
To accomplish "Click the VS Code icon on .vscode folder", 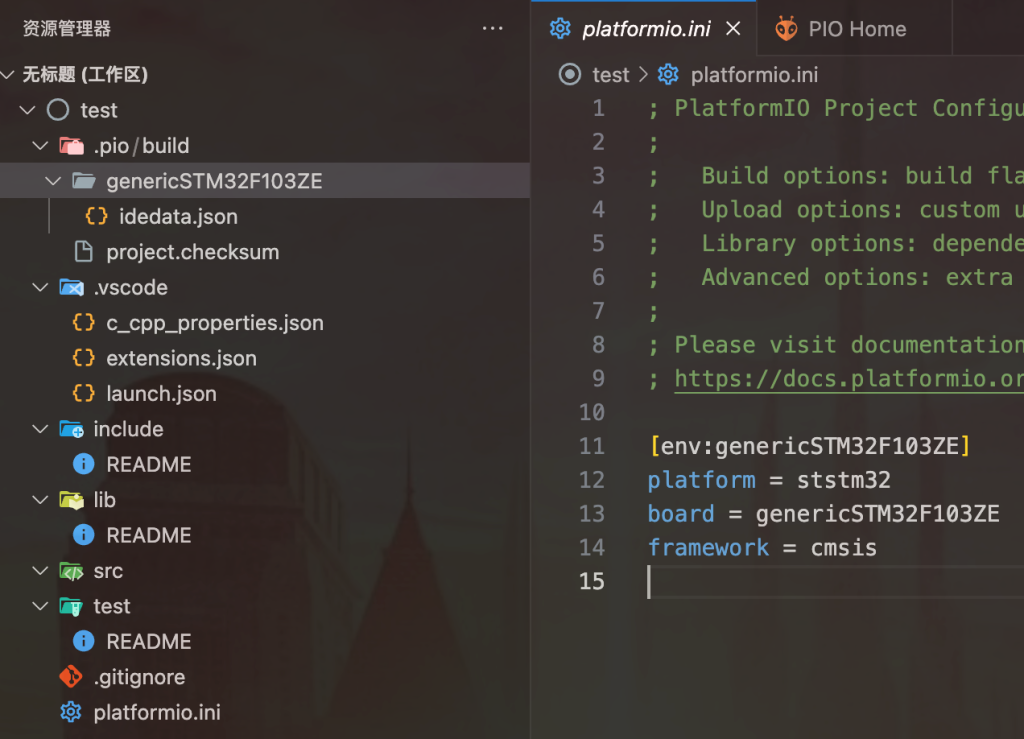I will (71, 288).
